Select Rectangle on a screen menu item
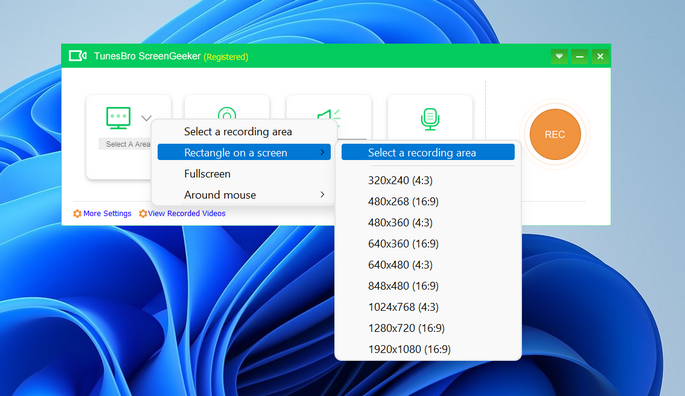685x396 pixels. 244,153
